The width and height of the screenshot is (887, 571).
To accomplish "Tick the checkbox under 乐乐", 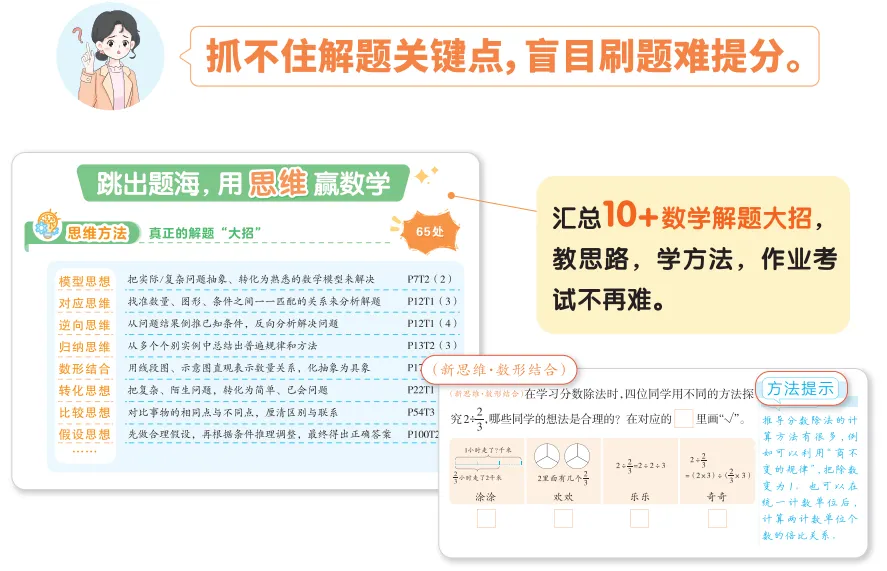I will point(639,518).
